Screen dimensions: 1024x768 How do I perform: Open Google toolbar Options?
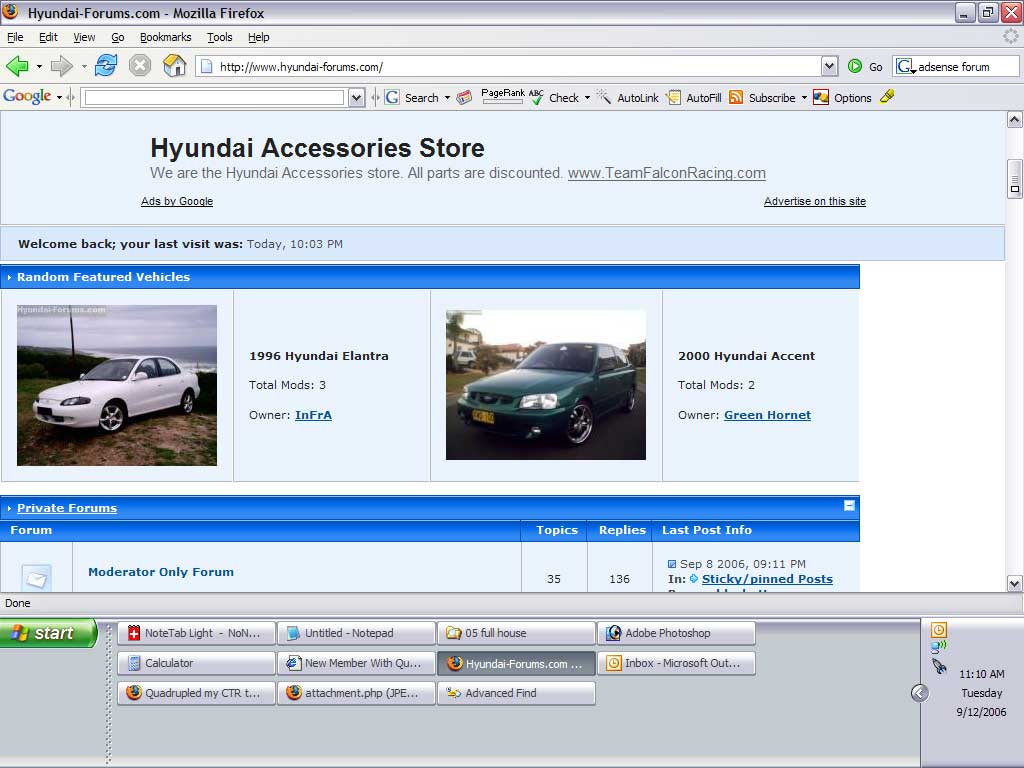pyautogui.click(x=842, y=98)
